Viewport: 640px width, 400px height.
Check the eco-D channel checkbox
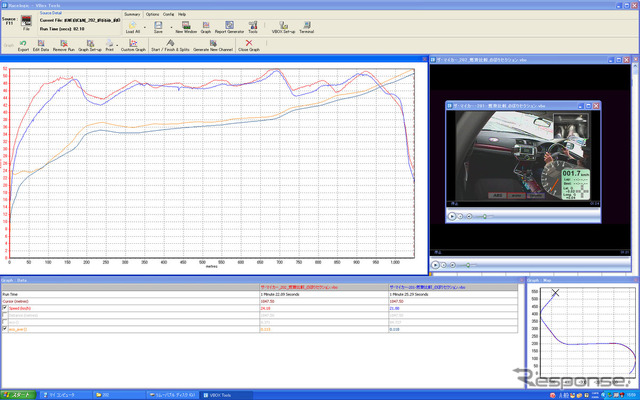[5, 322]
